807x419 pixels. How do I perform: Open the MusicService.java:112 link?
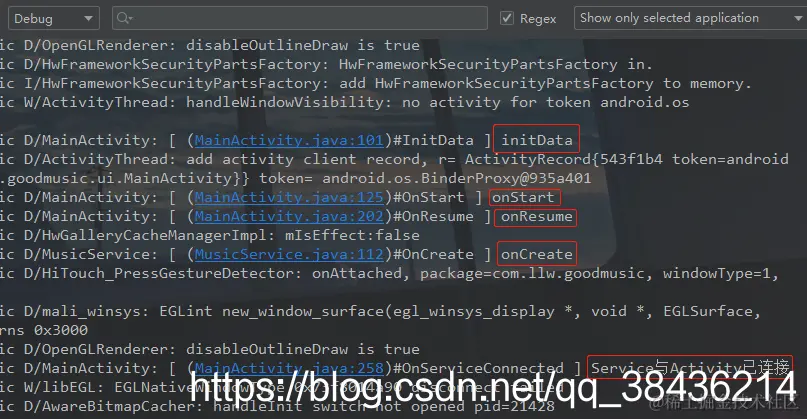click(289, 254)
